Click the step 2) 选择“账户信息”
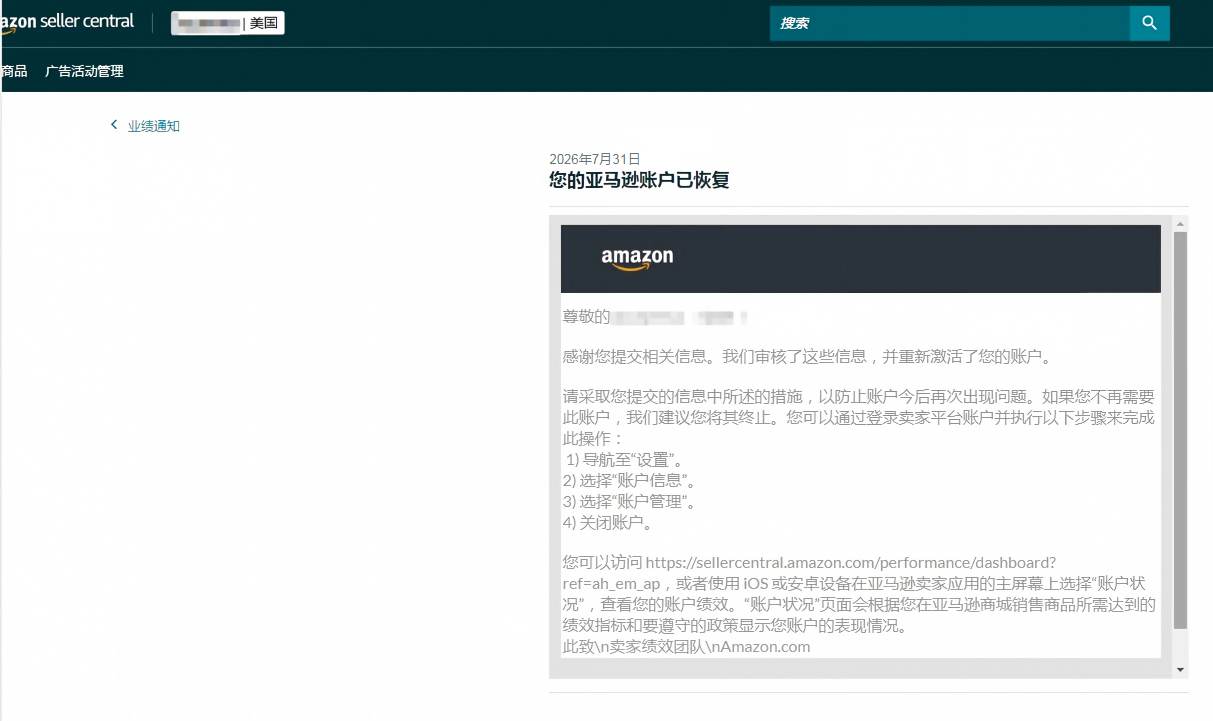 point(630,481)
